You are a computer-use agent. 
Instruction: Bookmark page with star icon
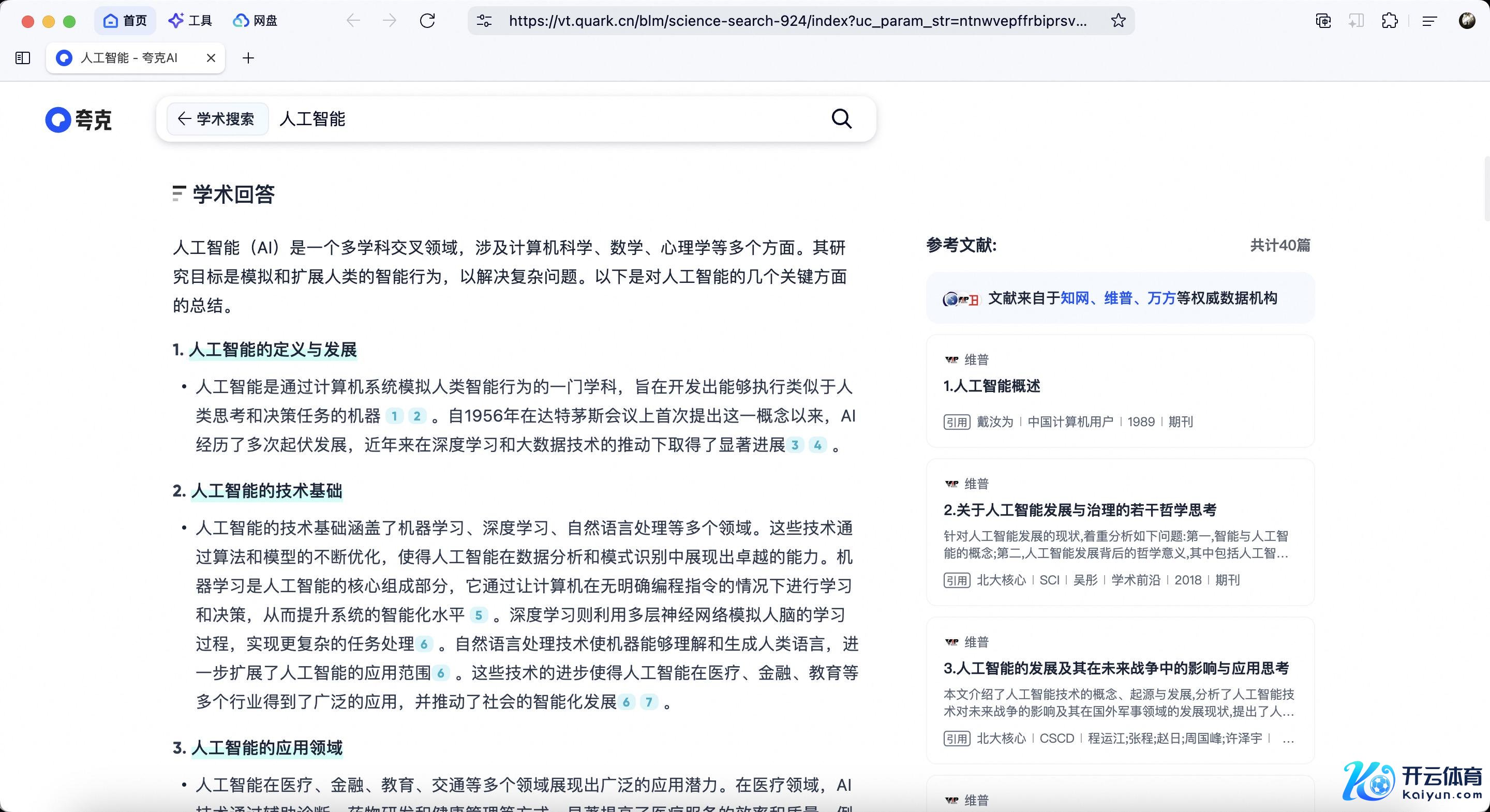click(1118, 21)
